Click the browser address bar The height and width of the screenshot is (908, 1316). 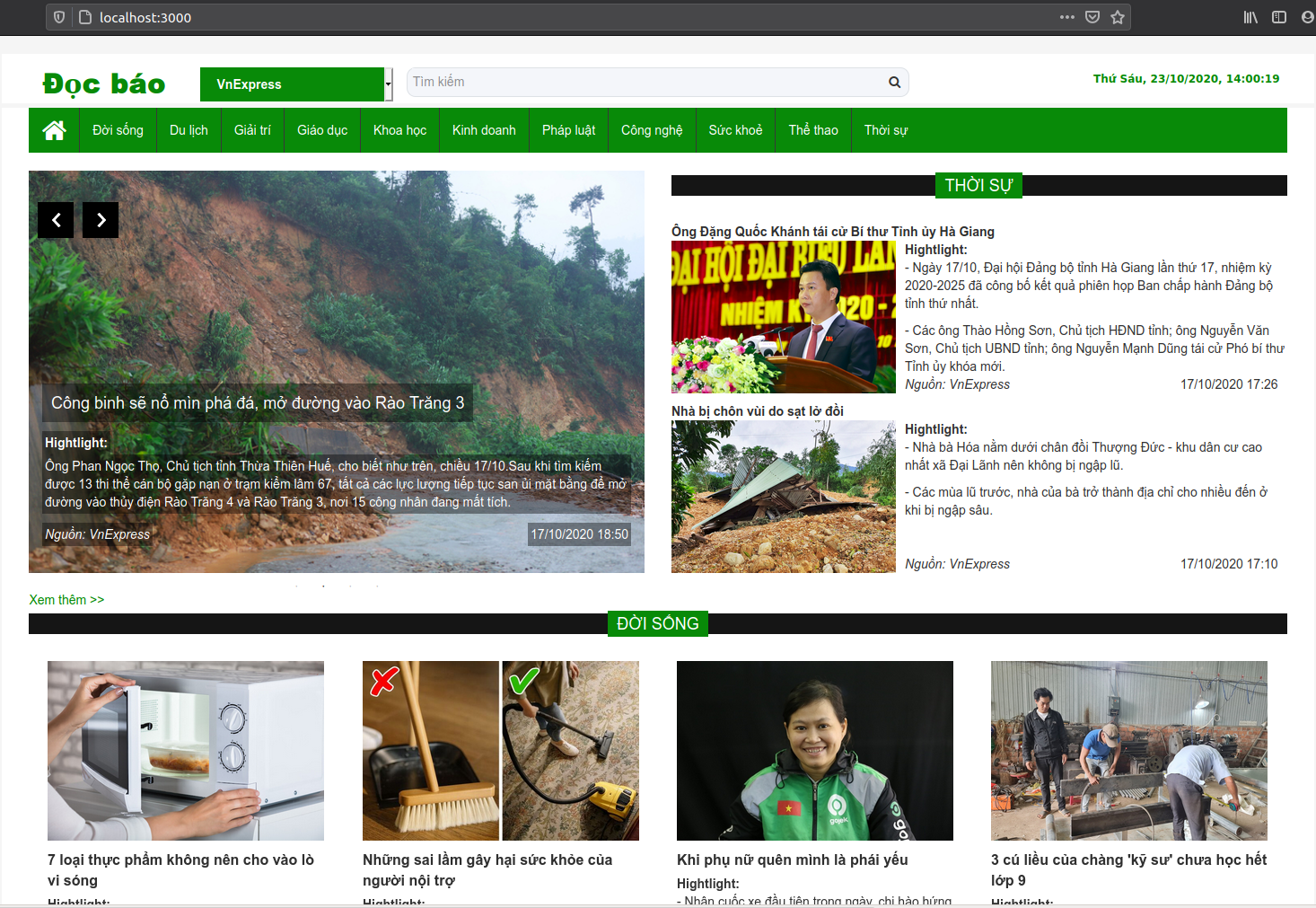(x=575, y=17)
